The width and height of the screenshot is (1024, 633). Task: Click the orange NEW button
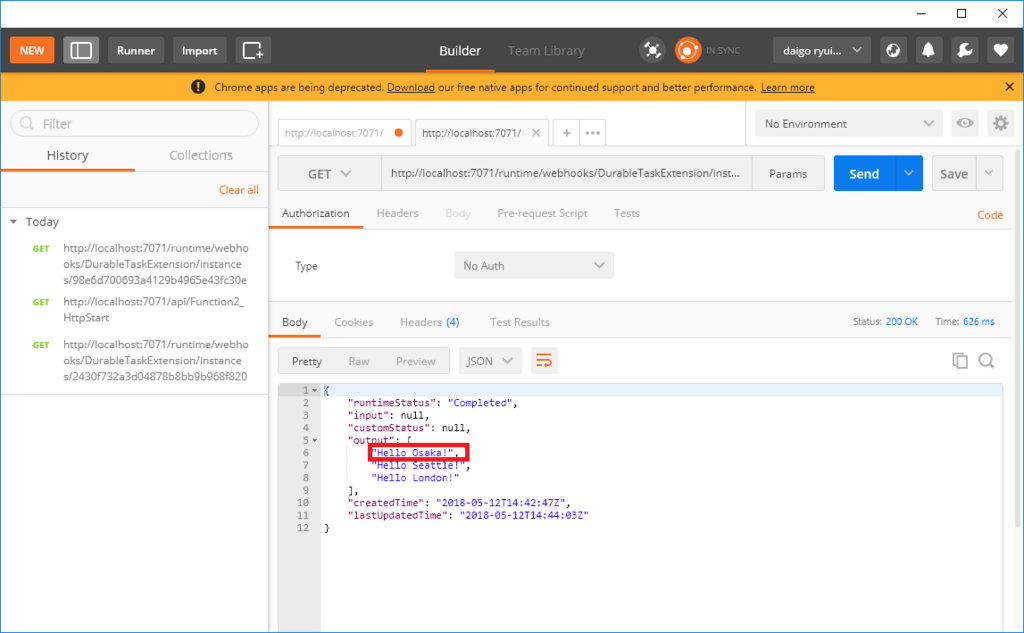click(x=32, y=50)
